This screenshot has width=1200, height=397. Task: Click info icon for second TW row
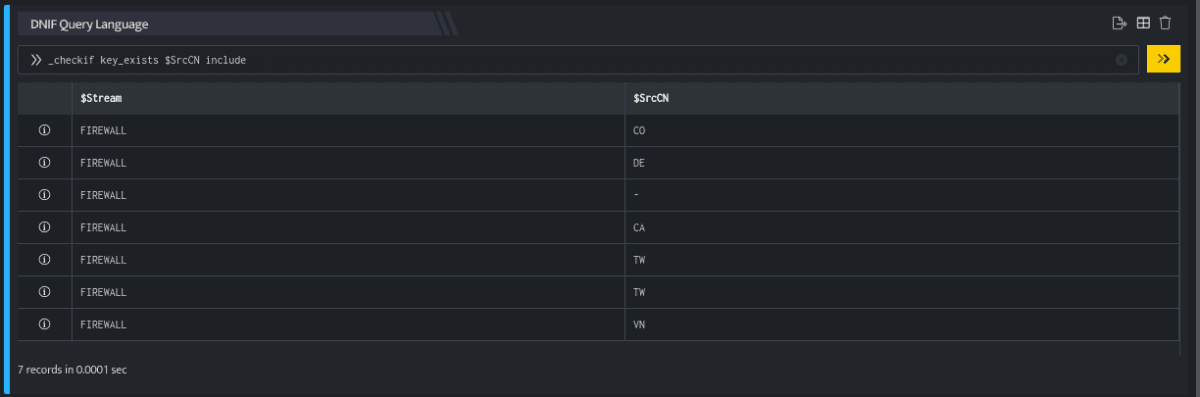(x=44, y=292)
